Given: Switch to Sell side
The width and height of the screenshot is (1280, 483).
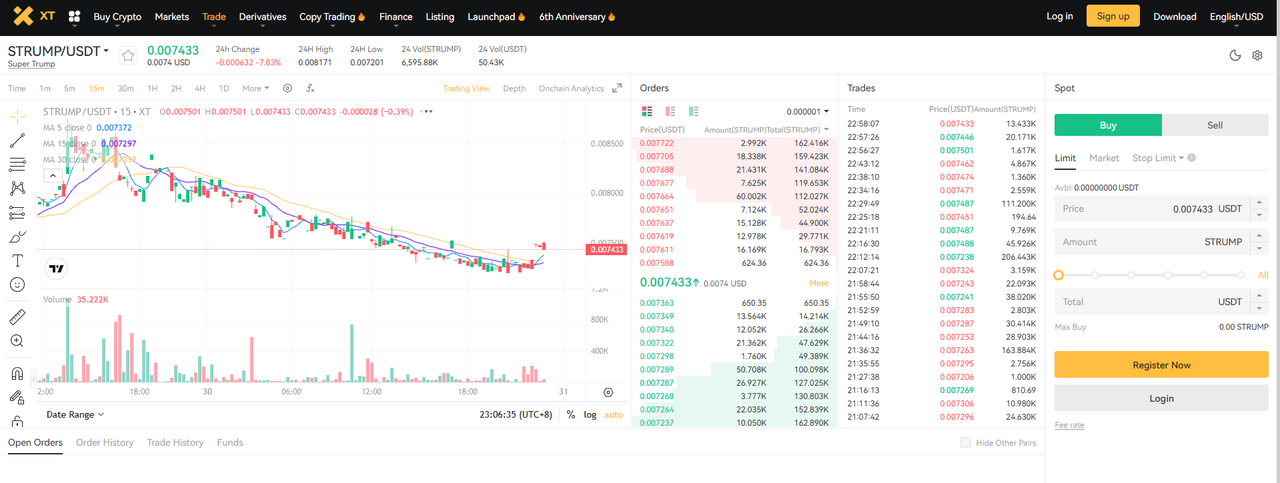Looking at the screenshot, I should pos(1215,125).
